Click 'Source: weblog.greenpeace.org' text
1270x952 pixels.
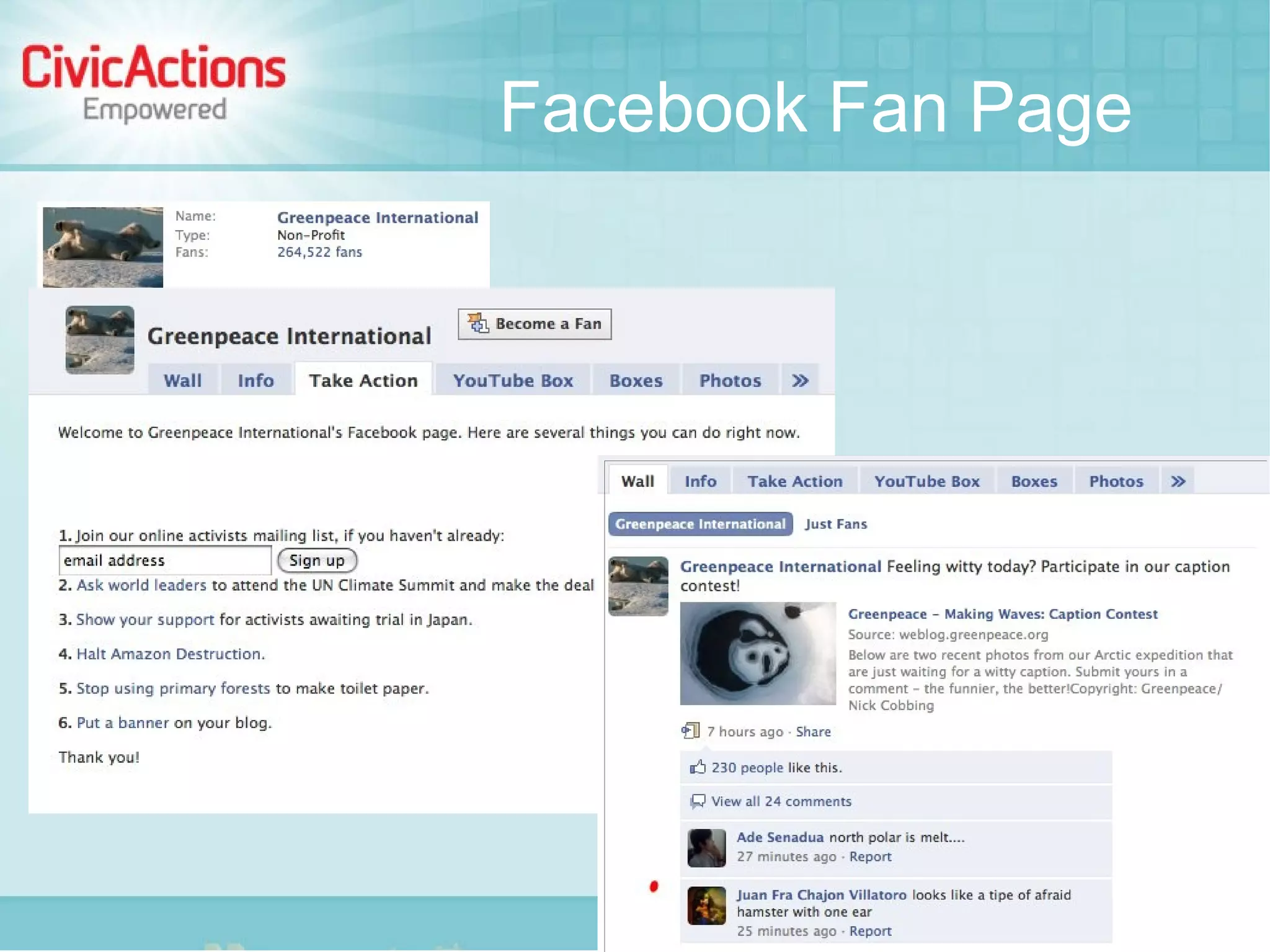click(948, 634)
